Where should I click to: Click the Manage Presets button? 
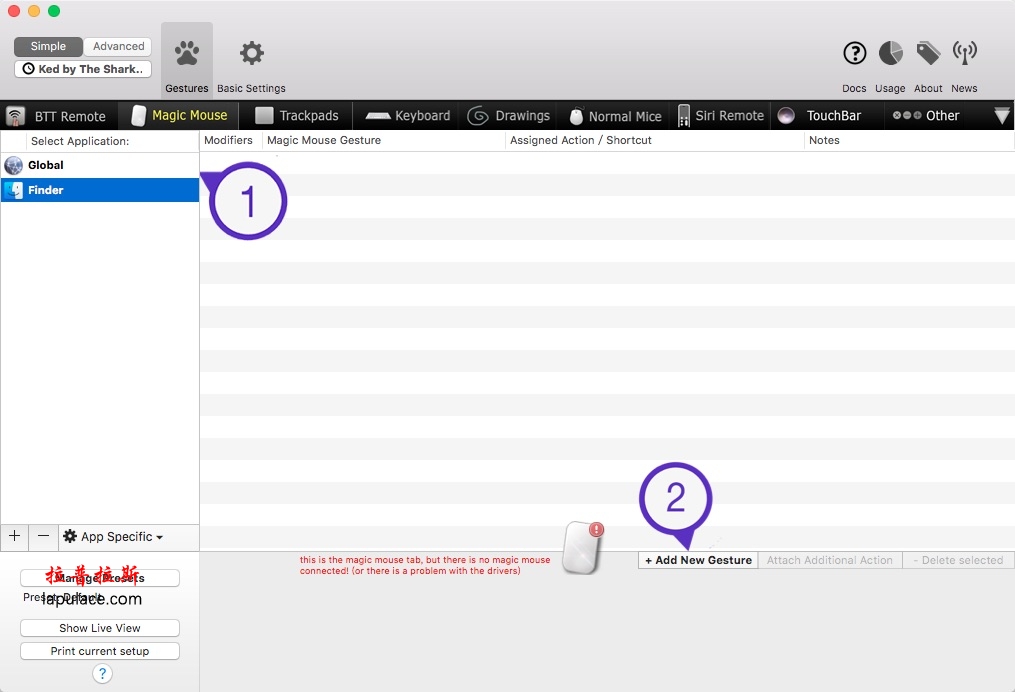100,577
